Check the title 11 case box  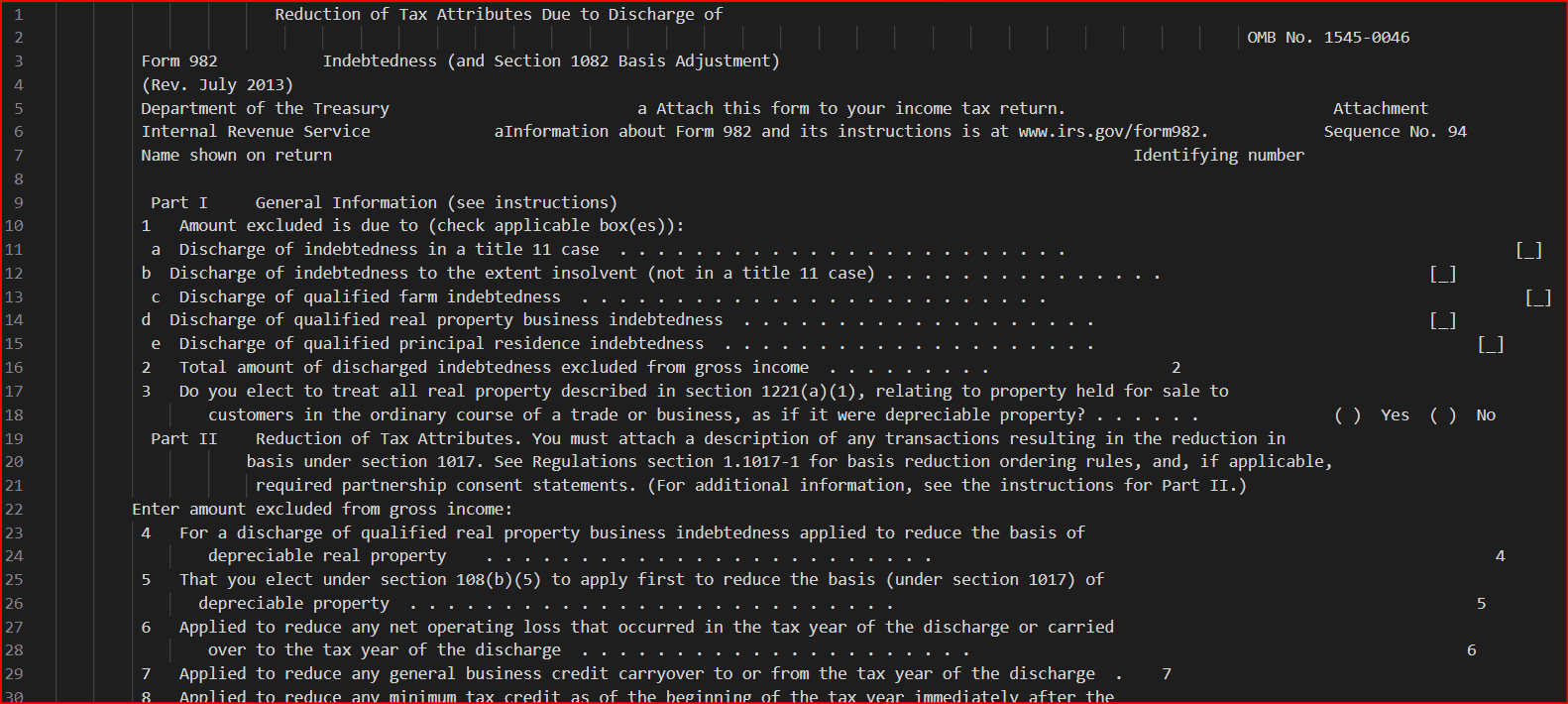pyautogui.click(x=1528, y=250)
